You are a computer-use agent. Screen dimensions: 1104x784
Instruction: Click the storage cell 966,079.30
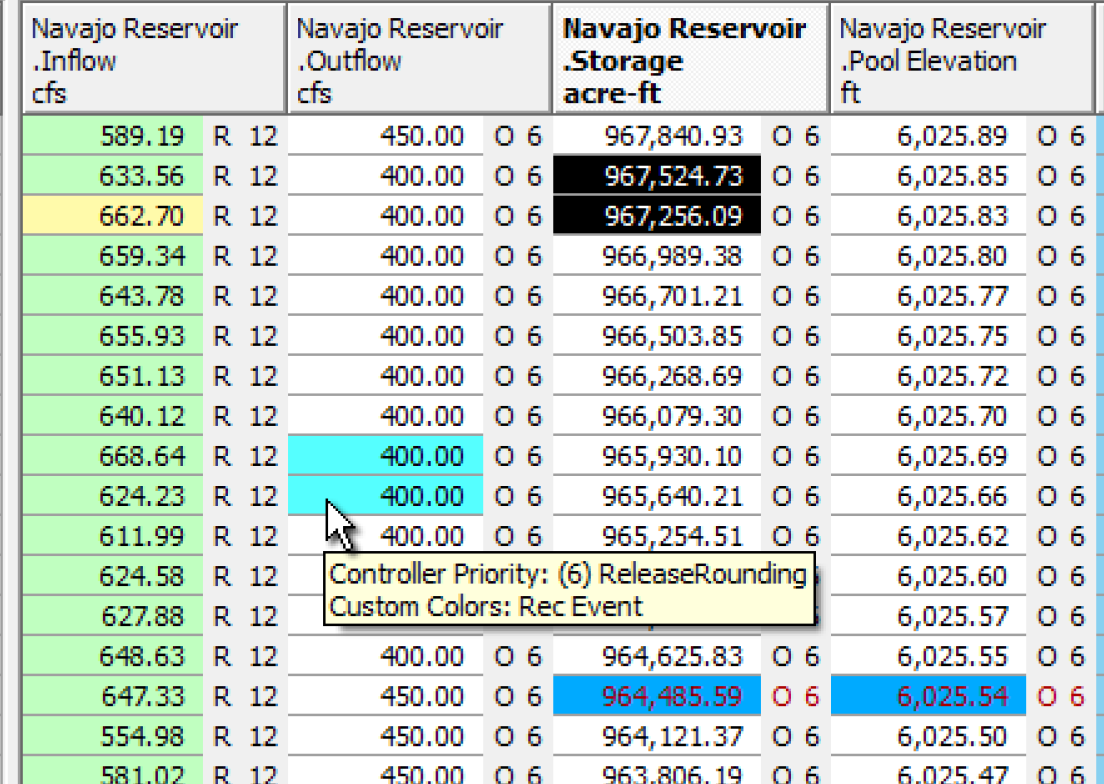657,416
